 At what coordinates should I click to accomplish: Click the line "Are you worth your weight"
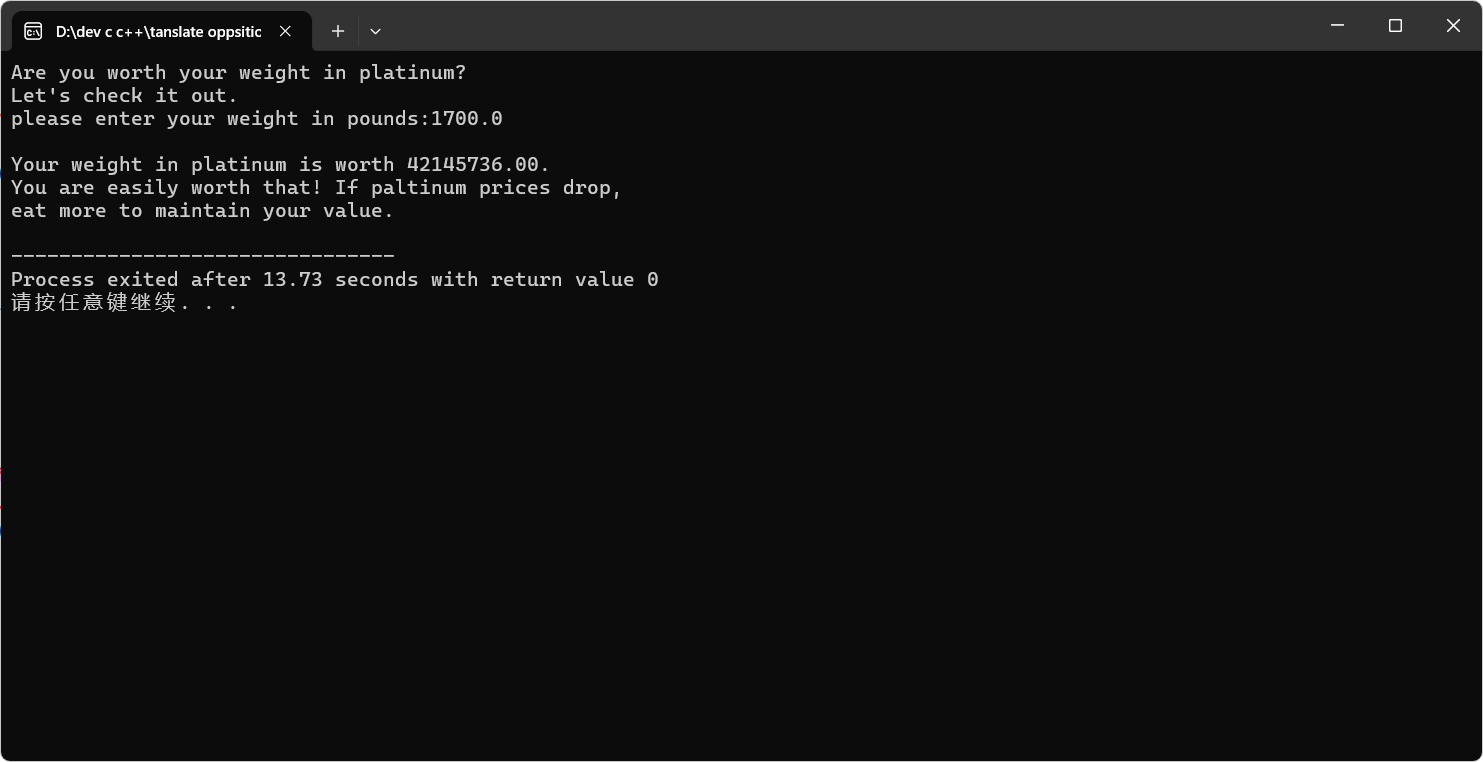238,73
